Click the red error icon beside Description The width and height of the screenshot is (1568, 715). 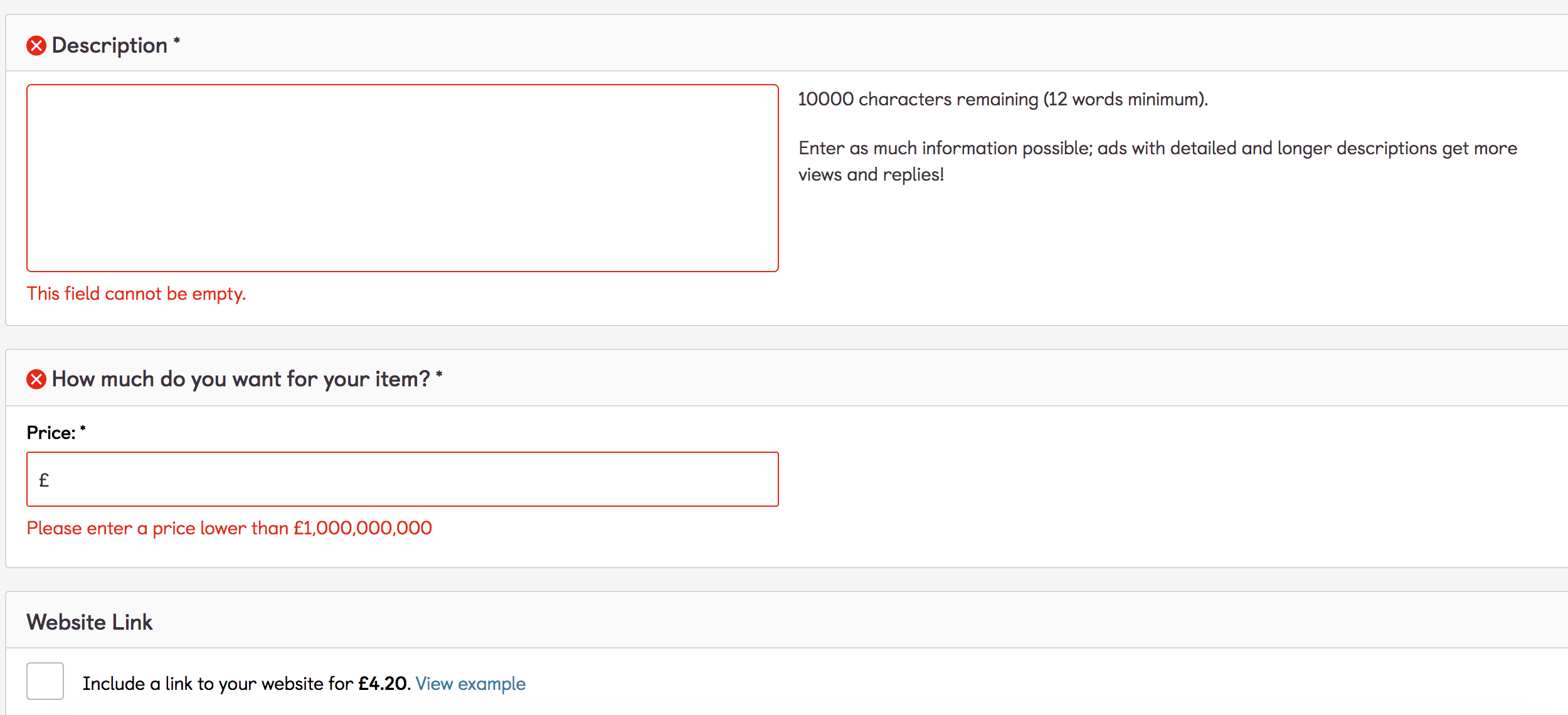pyautogui.click(x=36, y=46)
